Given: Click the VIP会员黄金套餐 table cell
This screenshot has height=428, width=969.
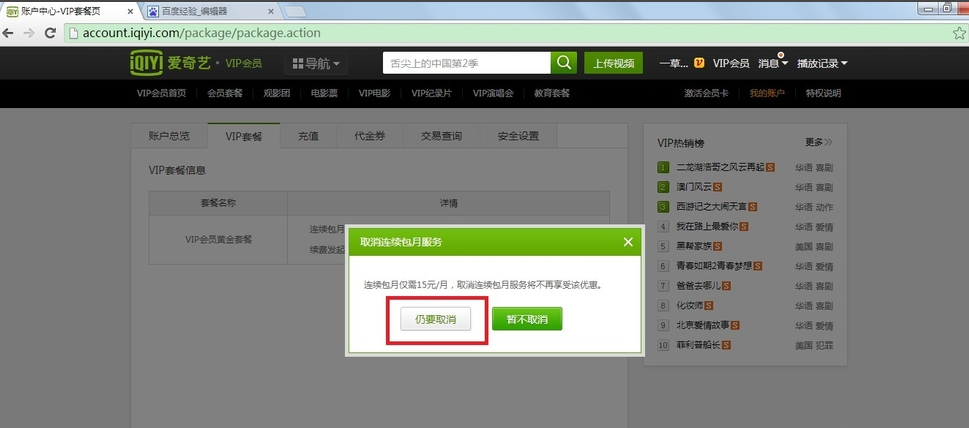Looking at the screenshot, I should click(218, 240).
